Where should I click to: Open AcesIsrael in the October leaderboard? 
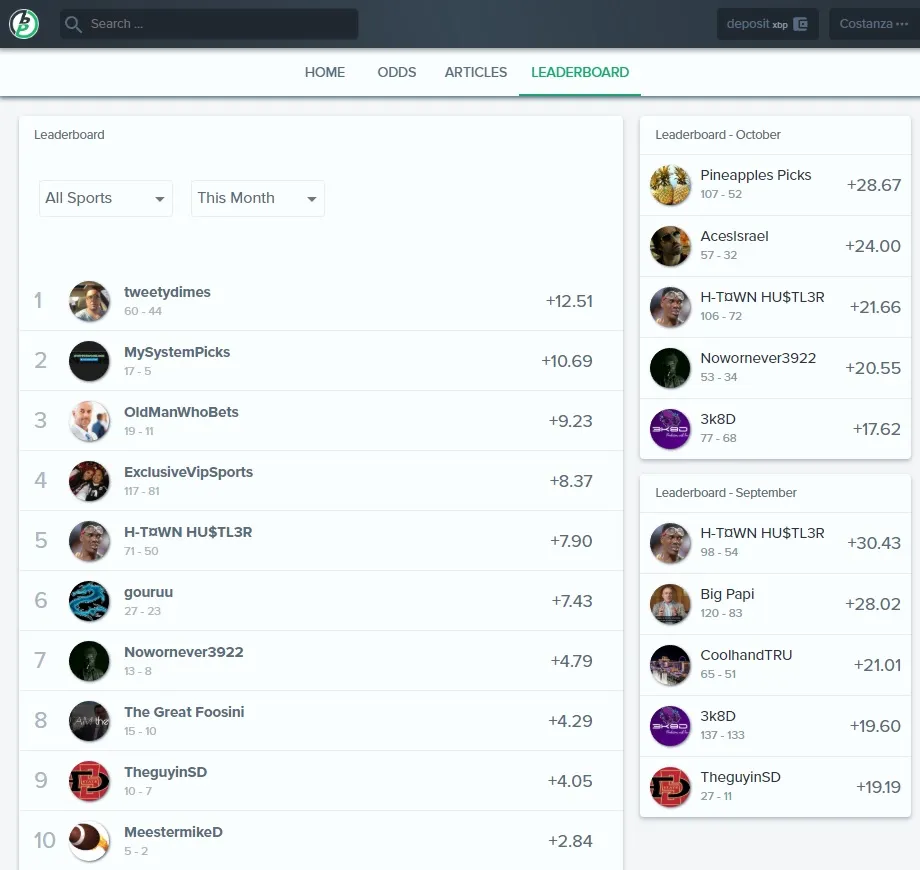pos(734,236)
